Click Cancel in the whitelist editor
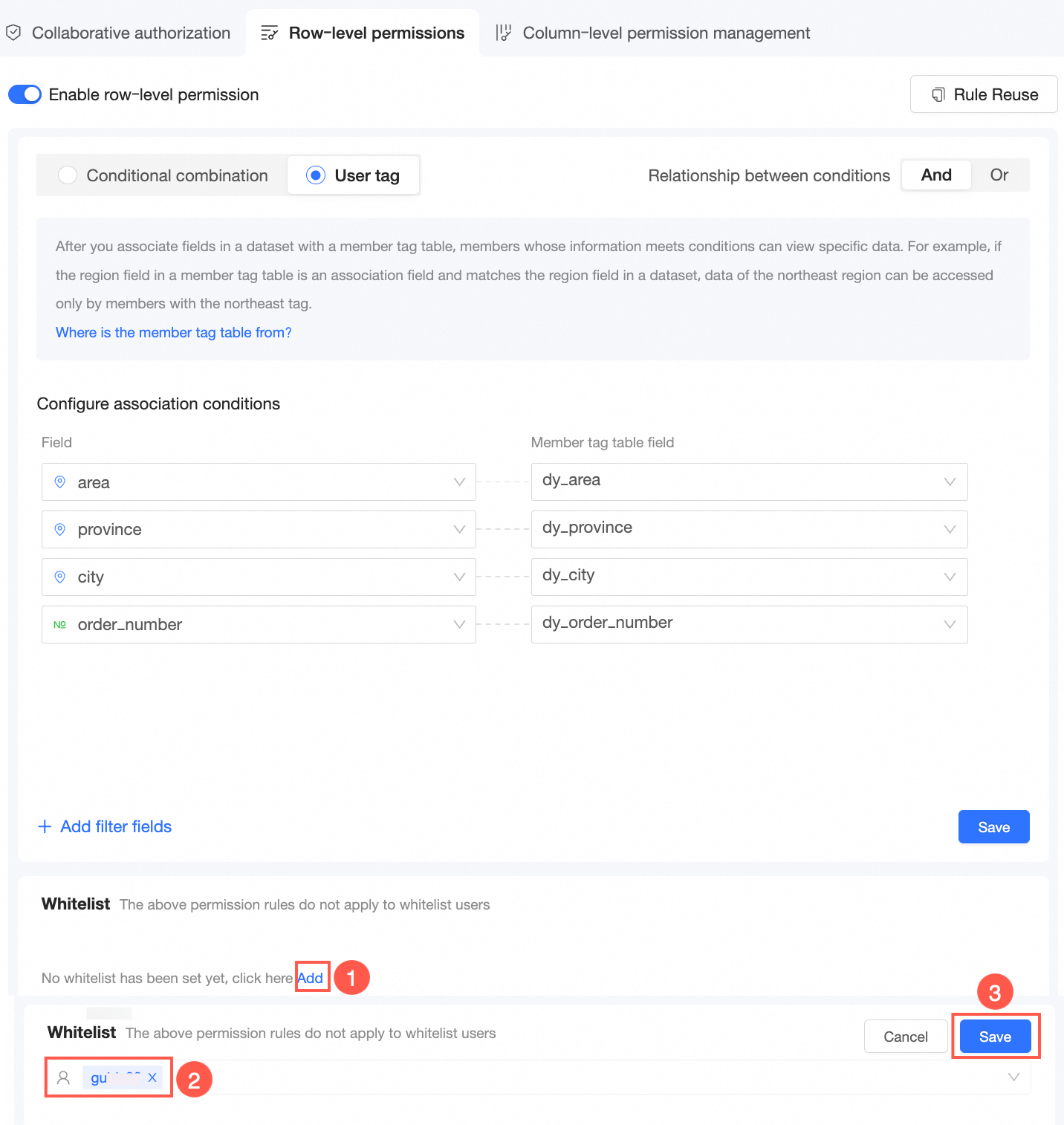1064x1125 pixels. (905, 1037)
